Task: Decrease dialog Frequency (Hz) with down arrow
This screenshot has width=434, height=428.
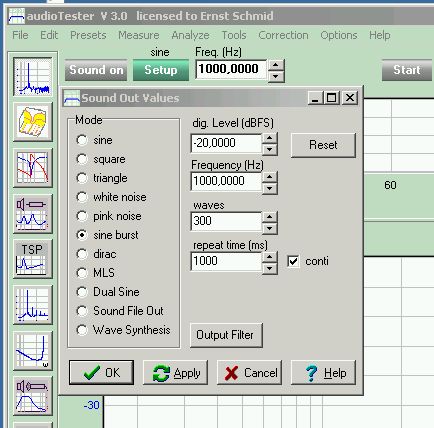Action: click(270, 189)
